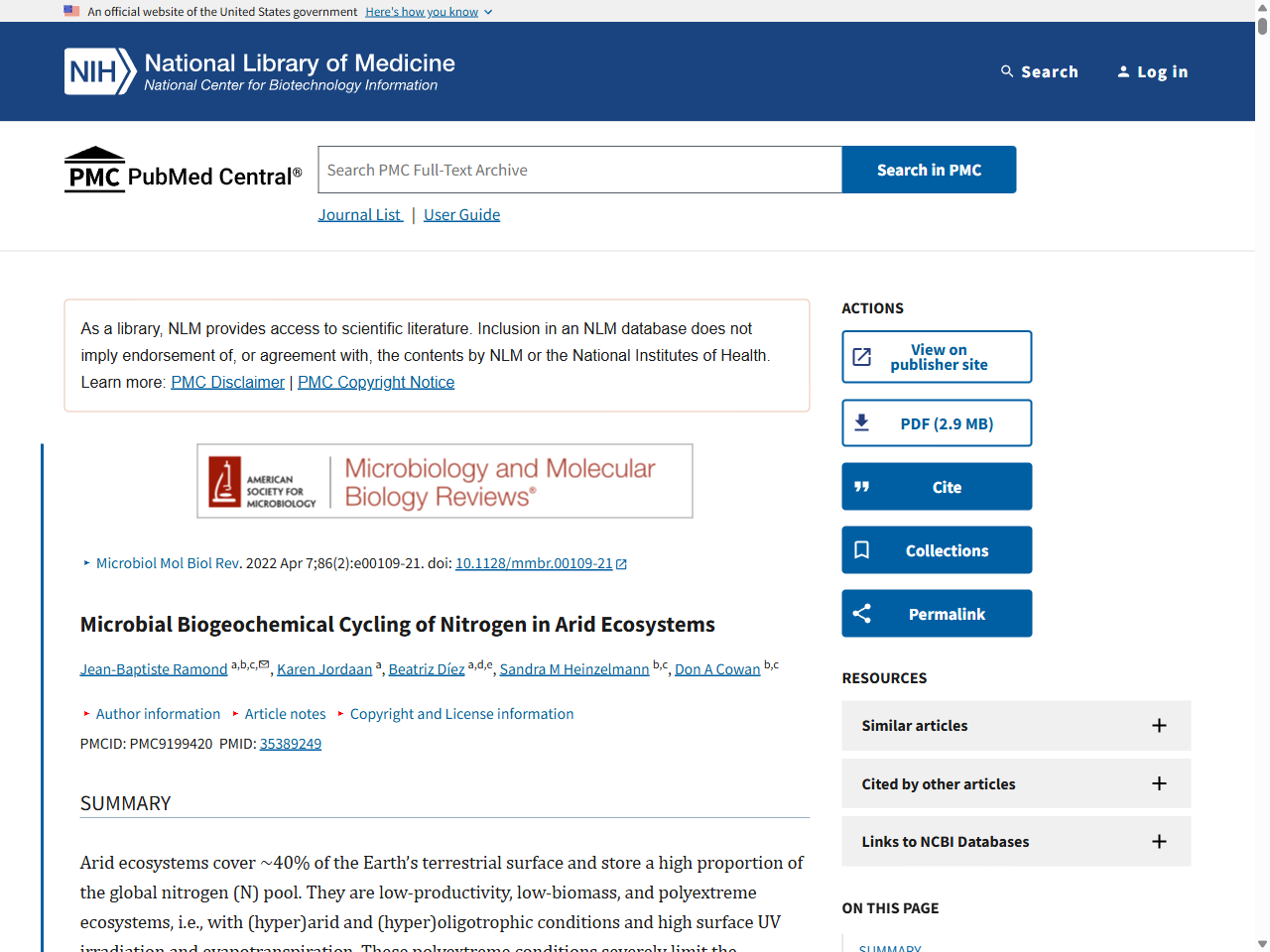This screenshot has width=1270, height=952.
Task: Expand the Cited by other articles section
Action: [x=1159, y=783]
